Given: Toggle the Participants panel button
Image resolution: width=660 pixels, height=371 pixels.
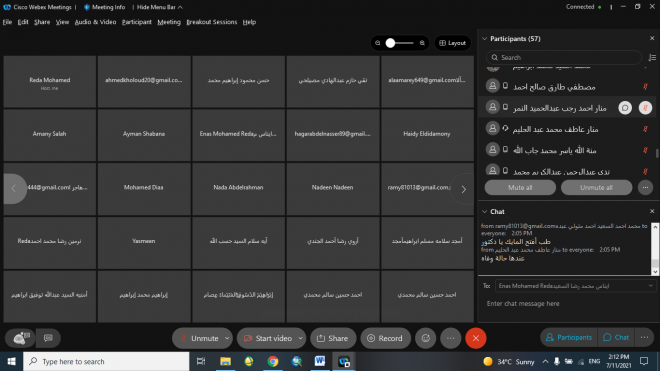Looking at the screenshot, I should [569, 337].
